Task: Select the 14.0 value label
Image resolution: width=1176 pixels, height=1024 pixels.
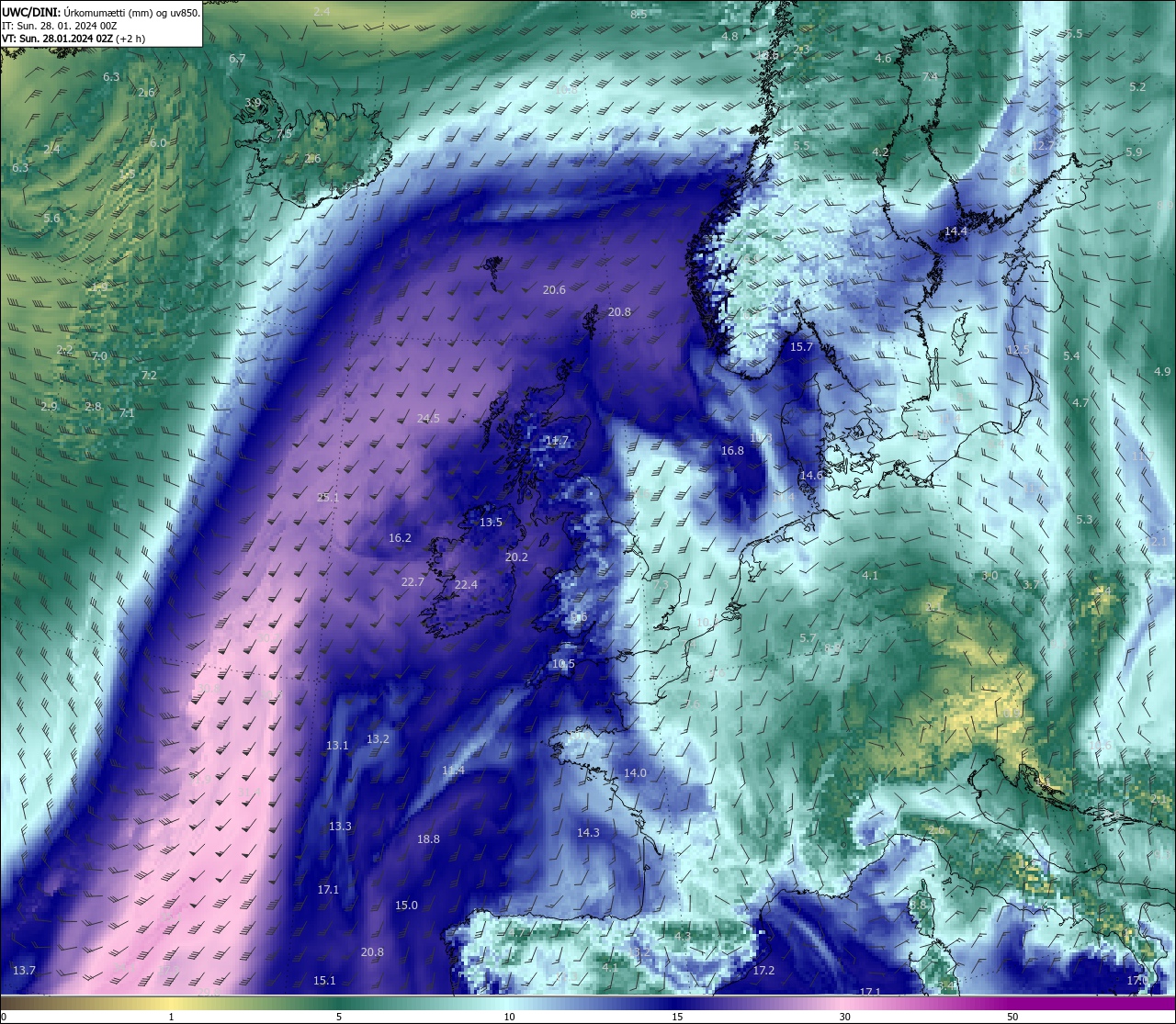Action: tap(635, 772)
